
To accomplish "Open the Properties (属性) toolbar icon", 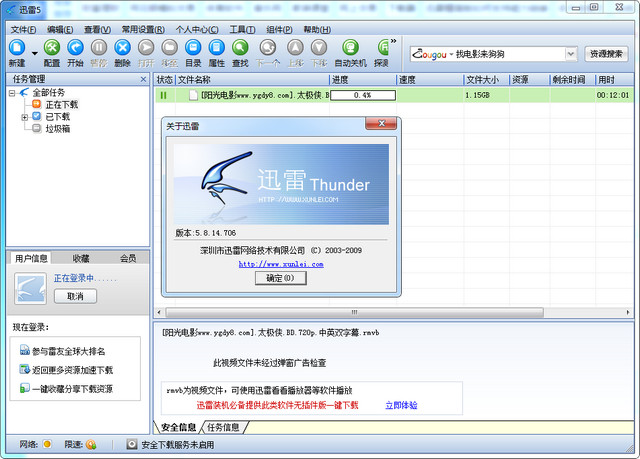I will pyautogui.click(x=217, y=48).
